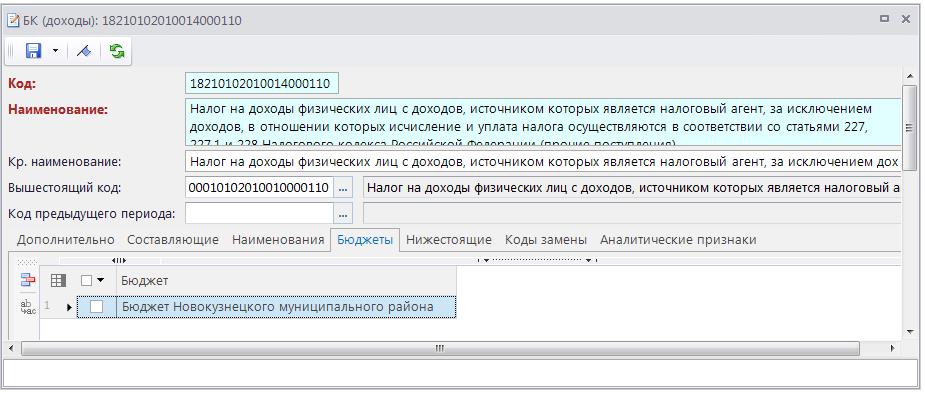Viewport: 925px width, 393px height.
Task: Close the БК (доходы) window
Action: pyautogui.click(x=906, y=19)
